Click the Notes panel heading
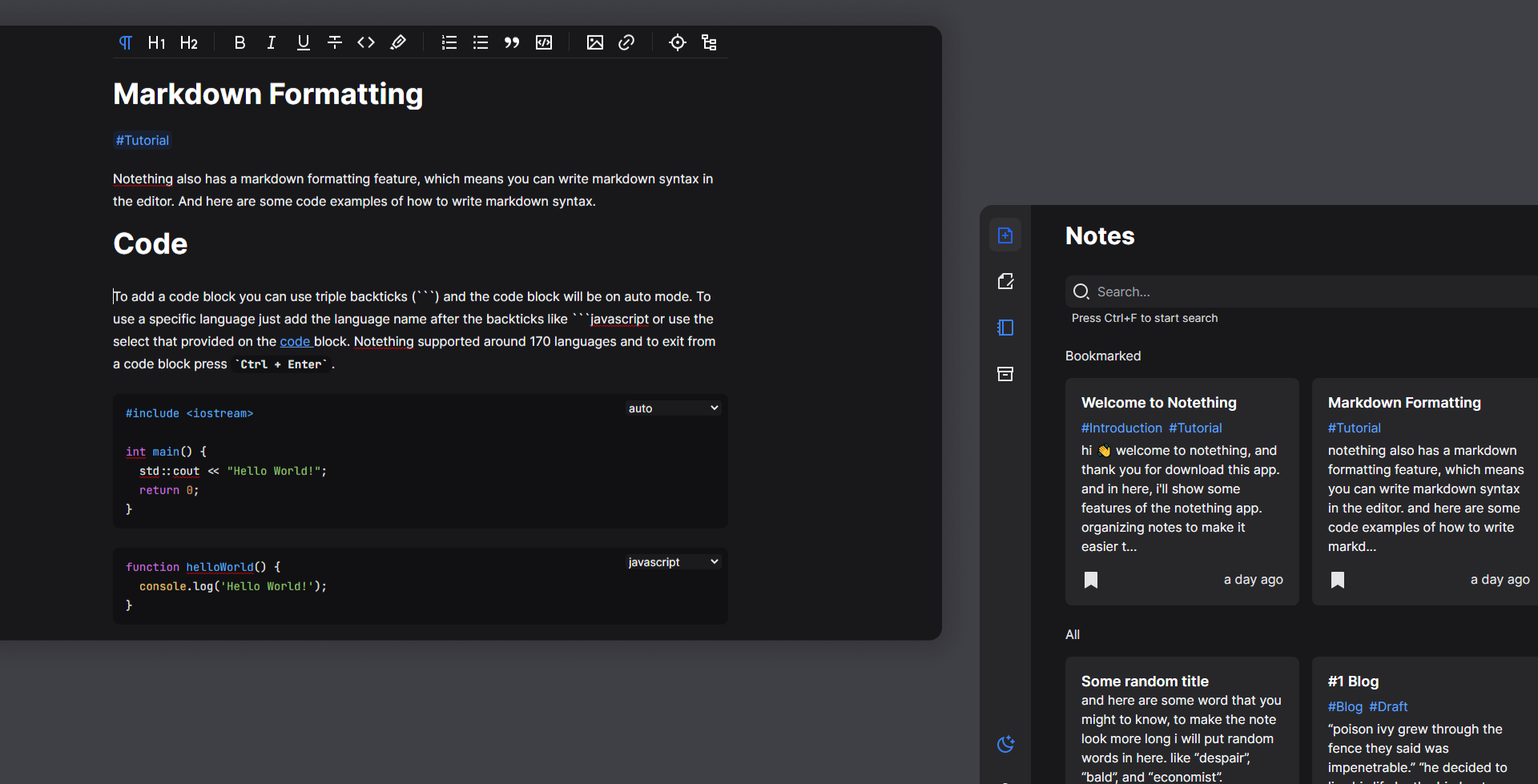The height and width of the screenshot is (784, 1538). (x=1100, y=236)
